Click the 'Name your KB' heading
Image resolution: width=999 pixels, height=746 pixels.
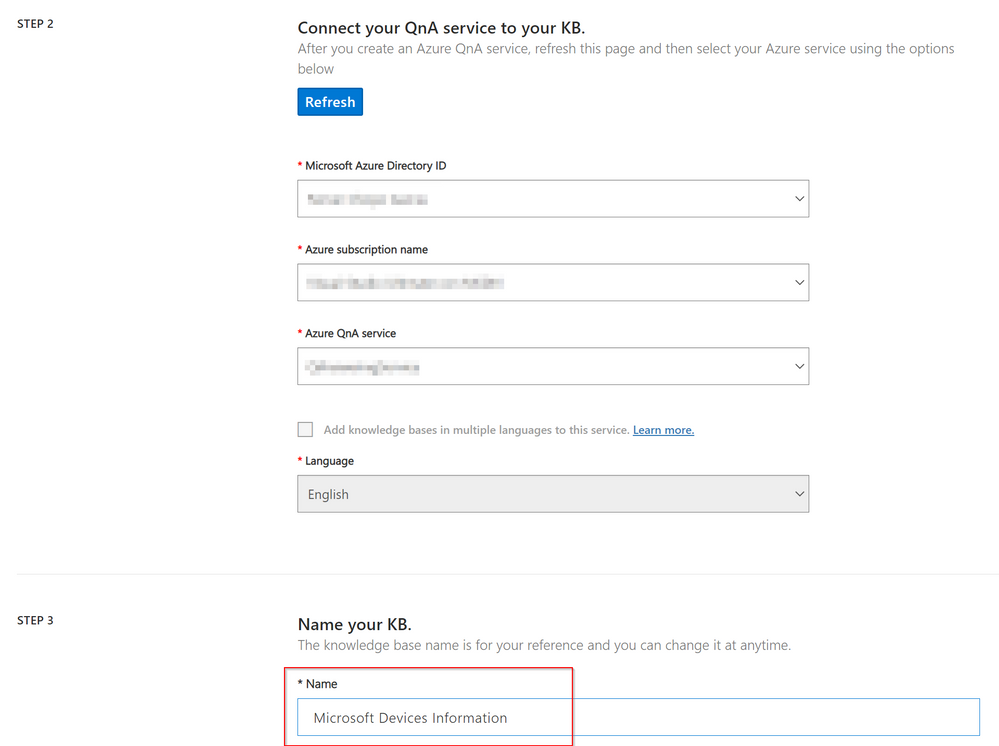tap(354, 625)
